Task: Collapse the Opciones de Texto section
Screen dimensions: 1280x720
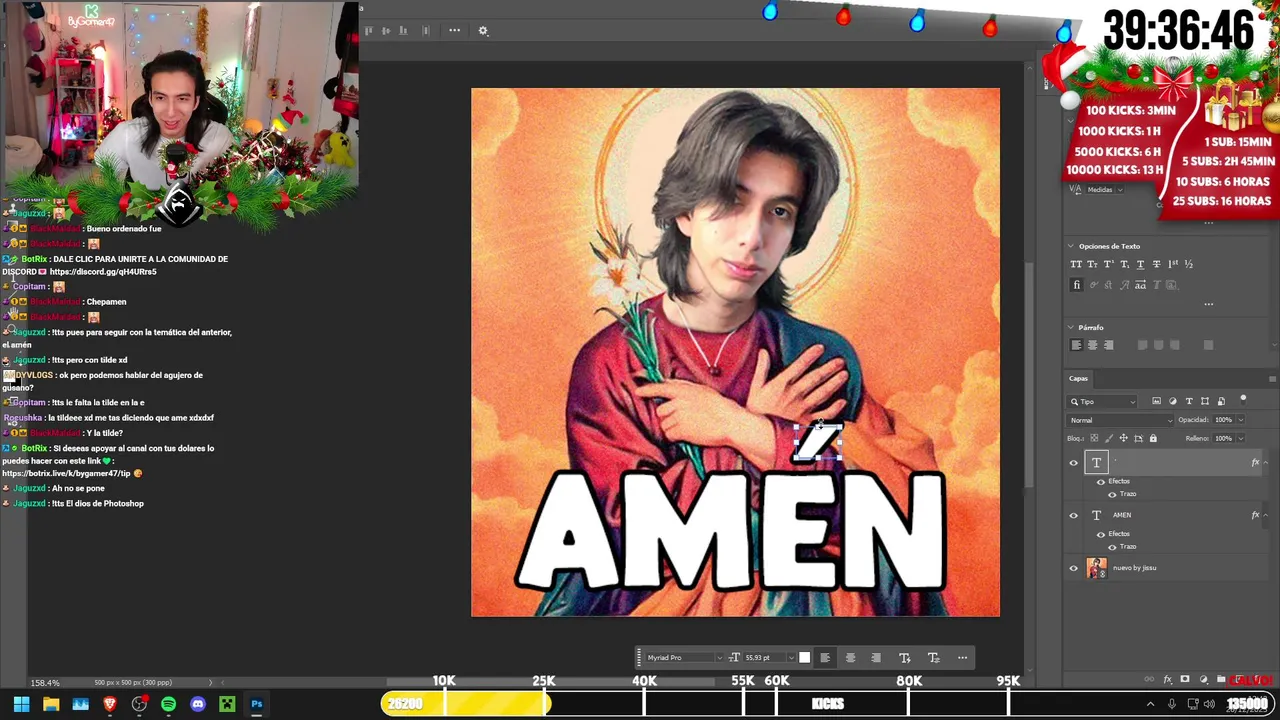Action: pos(1071,246)
